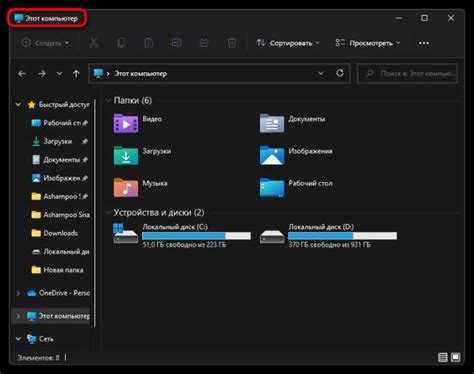The image size is (474, 374).
Task: Click the Элементов: 8 status text
Action: 38,358
